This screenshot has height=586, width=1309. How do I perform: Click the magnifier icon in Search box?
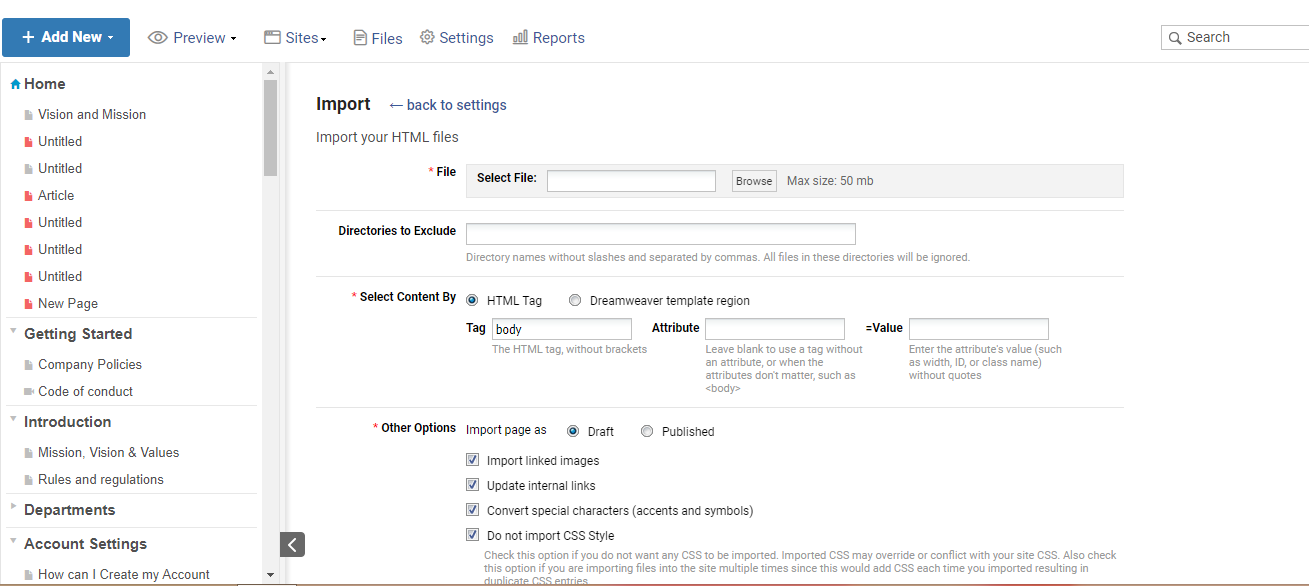click(1175, 38)
